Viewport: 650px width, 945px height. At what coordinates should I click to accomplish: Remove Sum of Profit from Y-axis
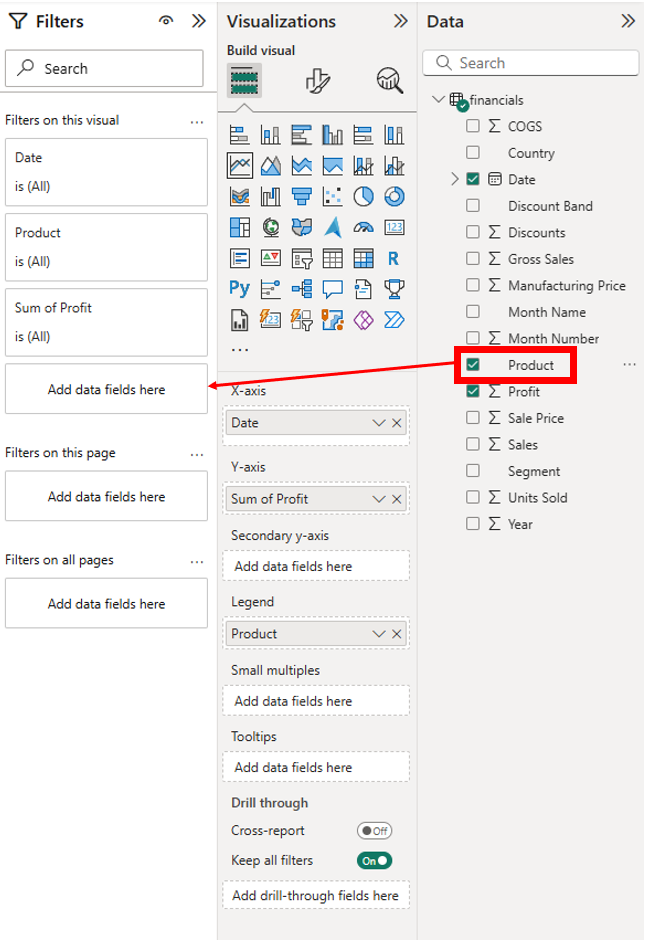click(x=396, y=499)
